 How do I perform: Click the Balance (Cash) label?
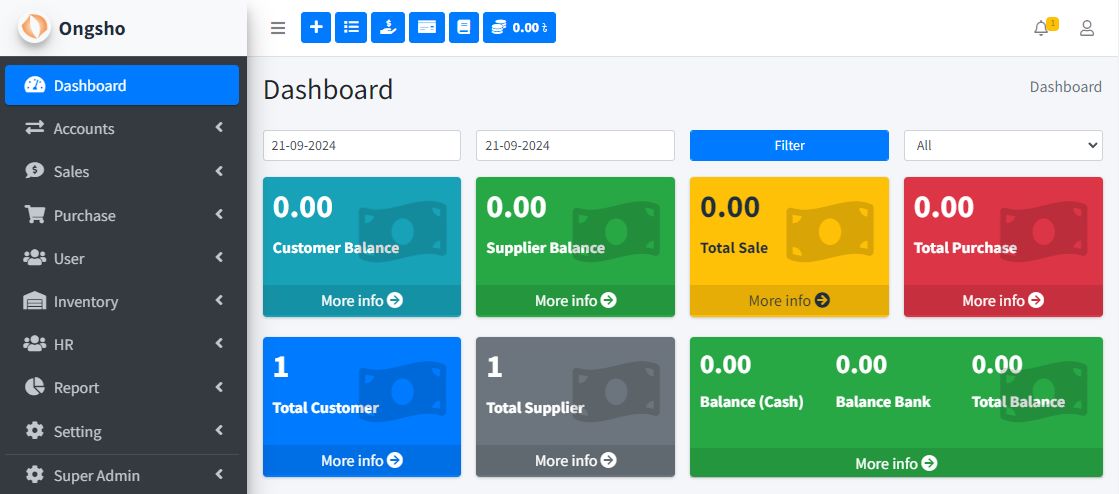click(x=751, y=402)
